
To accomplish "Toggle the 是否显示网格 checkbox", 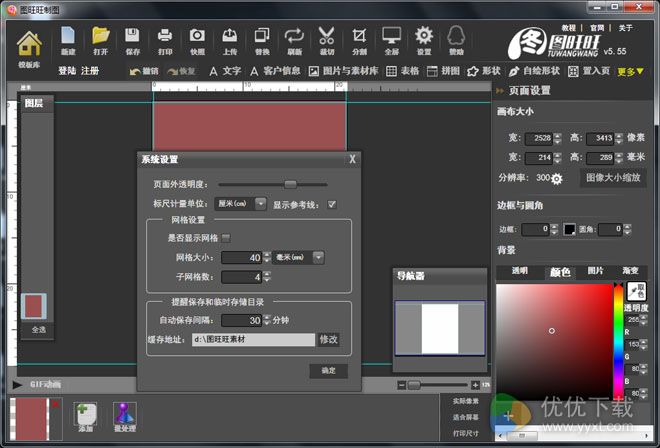I will tap(226, 238).
